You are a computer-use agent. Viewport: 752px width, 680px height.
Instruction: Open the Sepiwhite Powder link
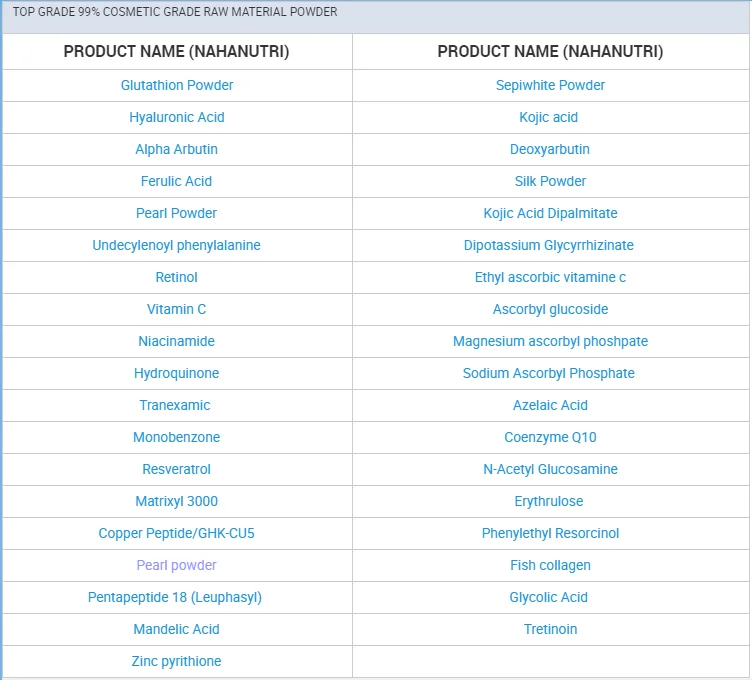point(550,85)
